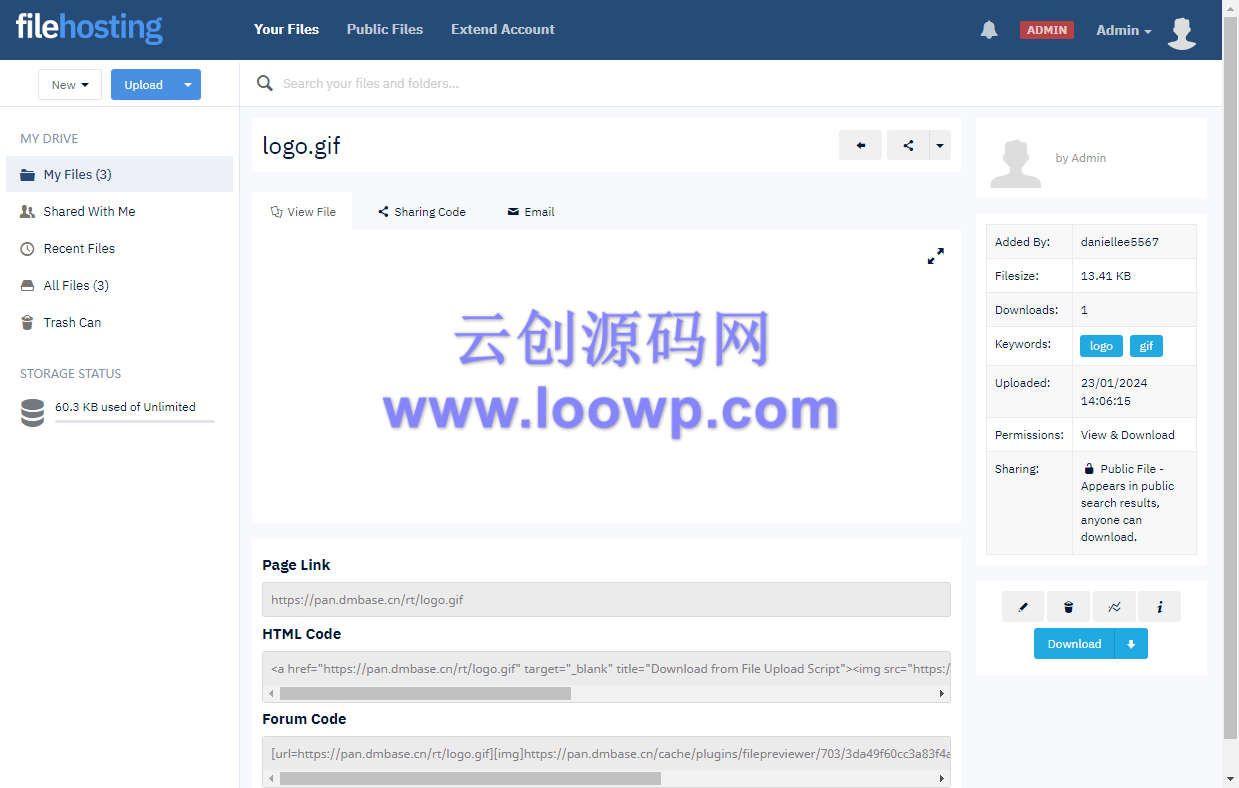Click the red ADMIN badge
1239x788 pixels.
(x=1046, y=30)
